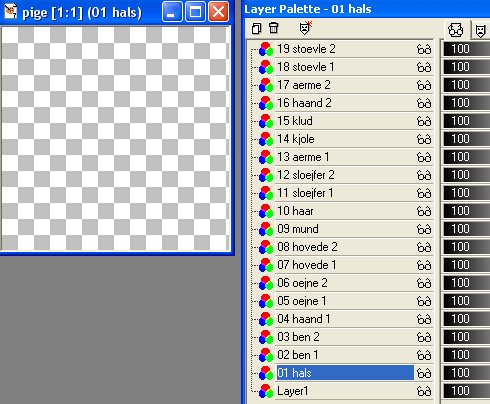Click the transparent canvas of pige image
The width and height of the screenshot is (490, 404).
click(116, 138)
